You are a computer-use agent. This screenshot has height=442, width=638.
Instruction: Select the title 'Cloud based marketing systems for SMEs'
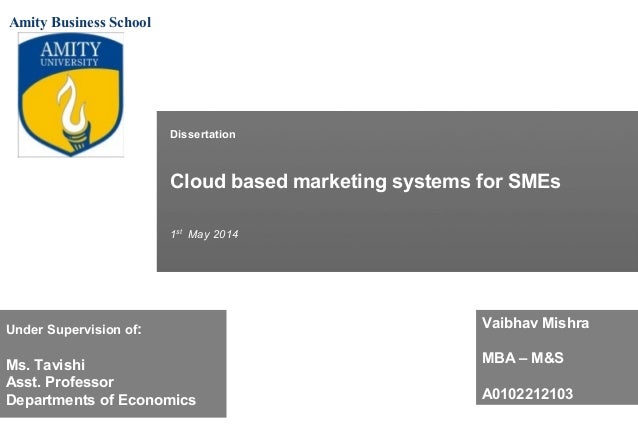point(365,182)
